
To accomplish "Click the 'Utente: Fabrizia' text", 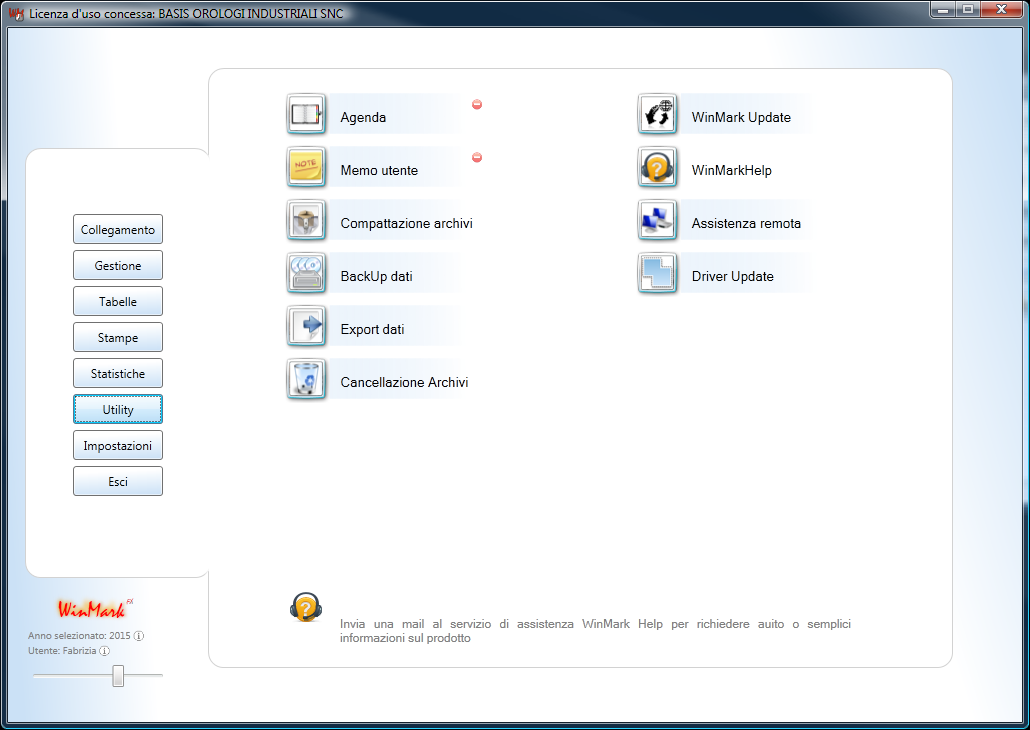I will (x=62, y=651).
